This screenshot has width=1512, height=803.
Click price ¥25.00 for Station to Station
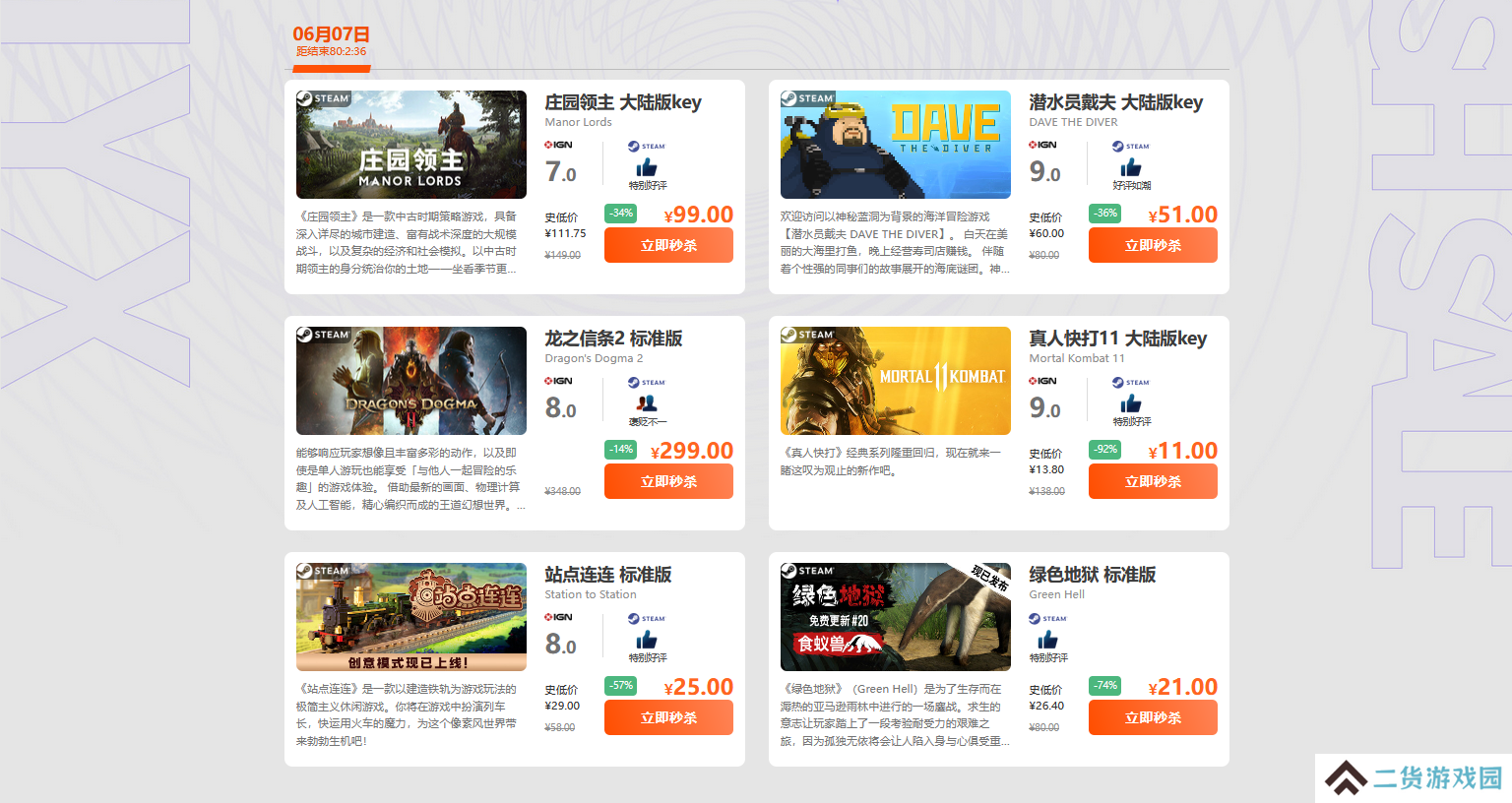point(699,687)
